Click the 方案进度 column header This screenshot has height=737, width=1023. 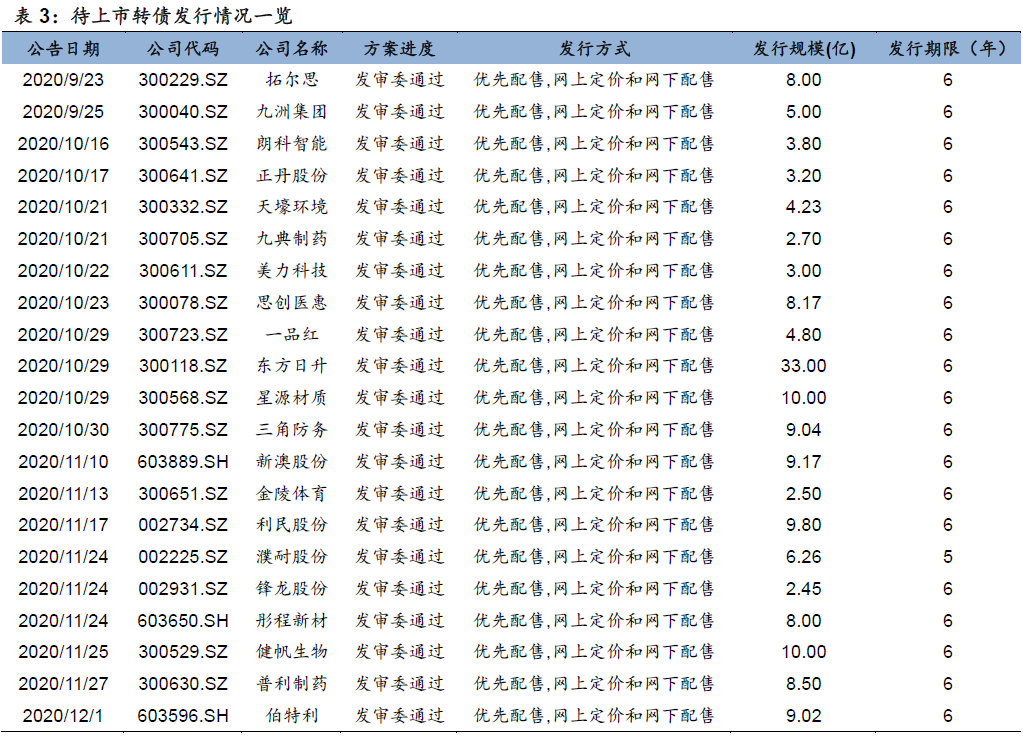pyautogui.click(x=399, y=49)
